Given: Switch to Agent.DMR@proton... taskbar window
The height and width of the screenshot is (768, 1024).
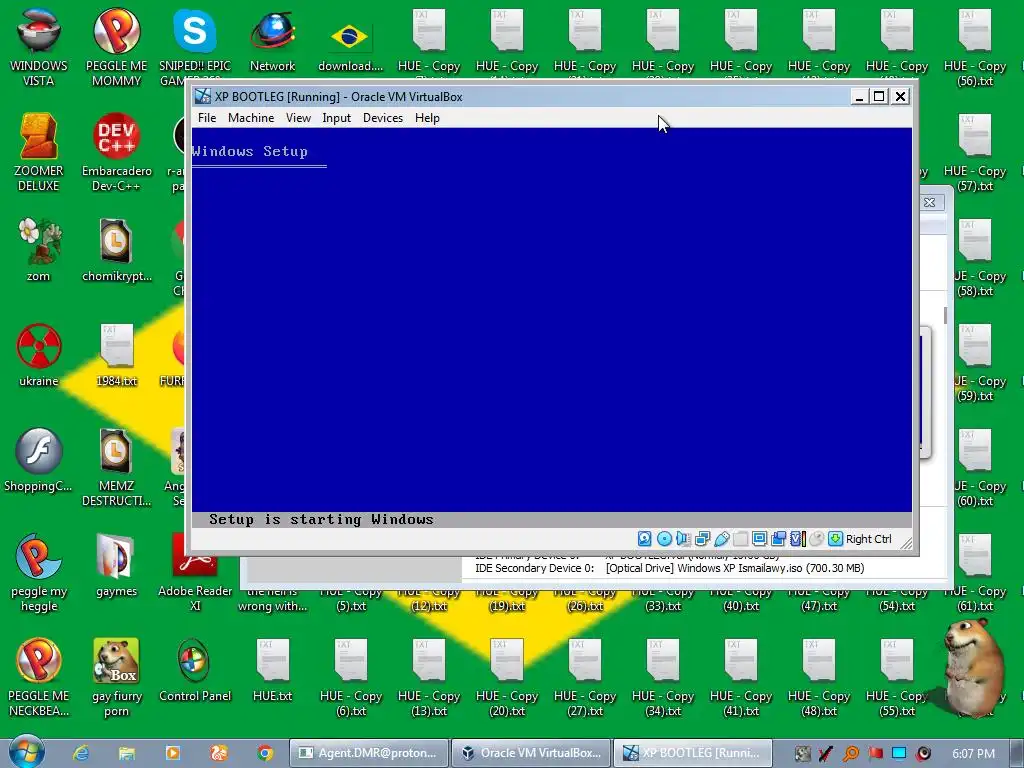Looking at the screenshot, I should coord(368,753).
